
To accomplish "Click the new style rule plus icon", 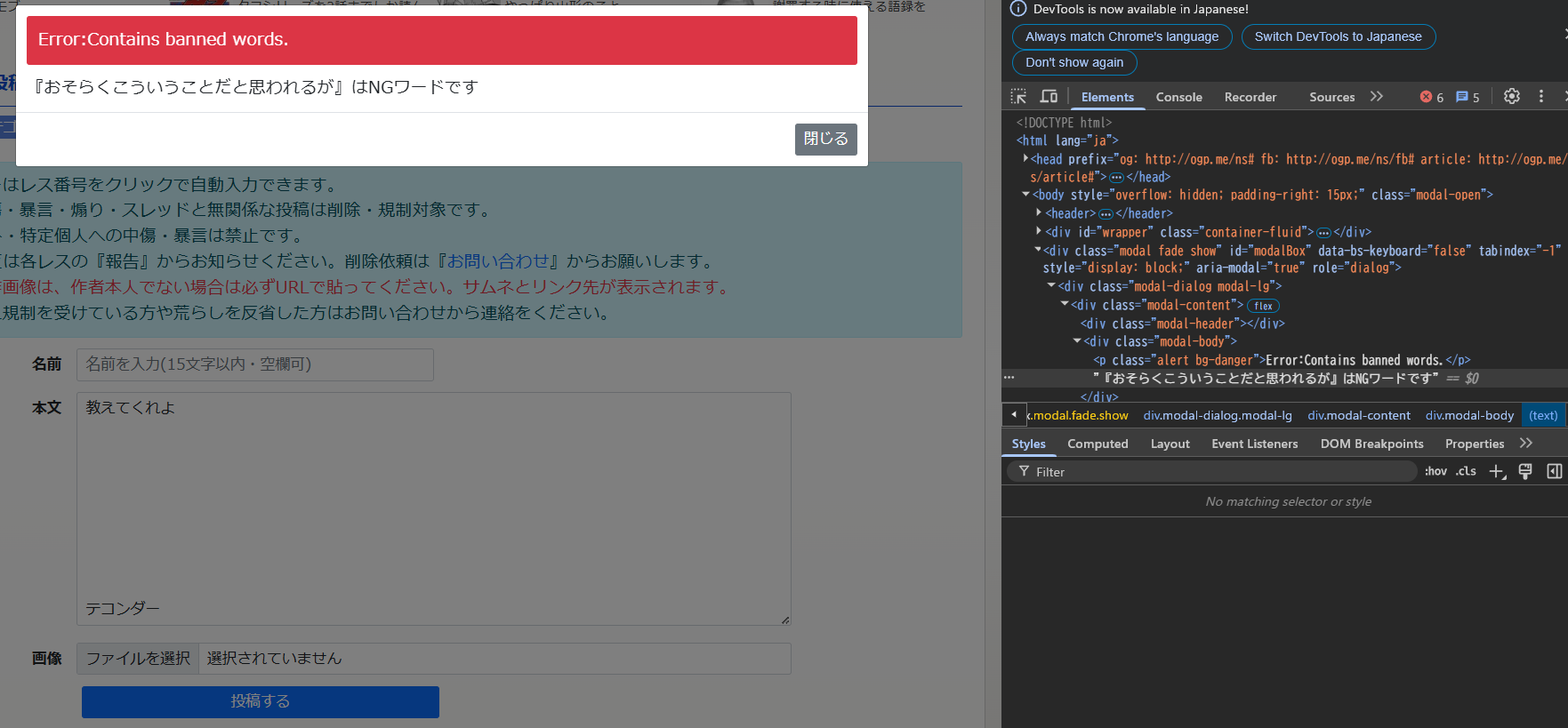I will click(x=1497, y=472).
